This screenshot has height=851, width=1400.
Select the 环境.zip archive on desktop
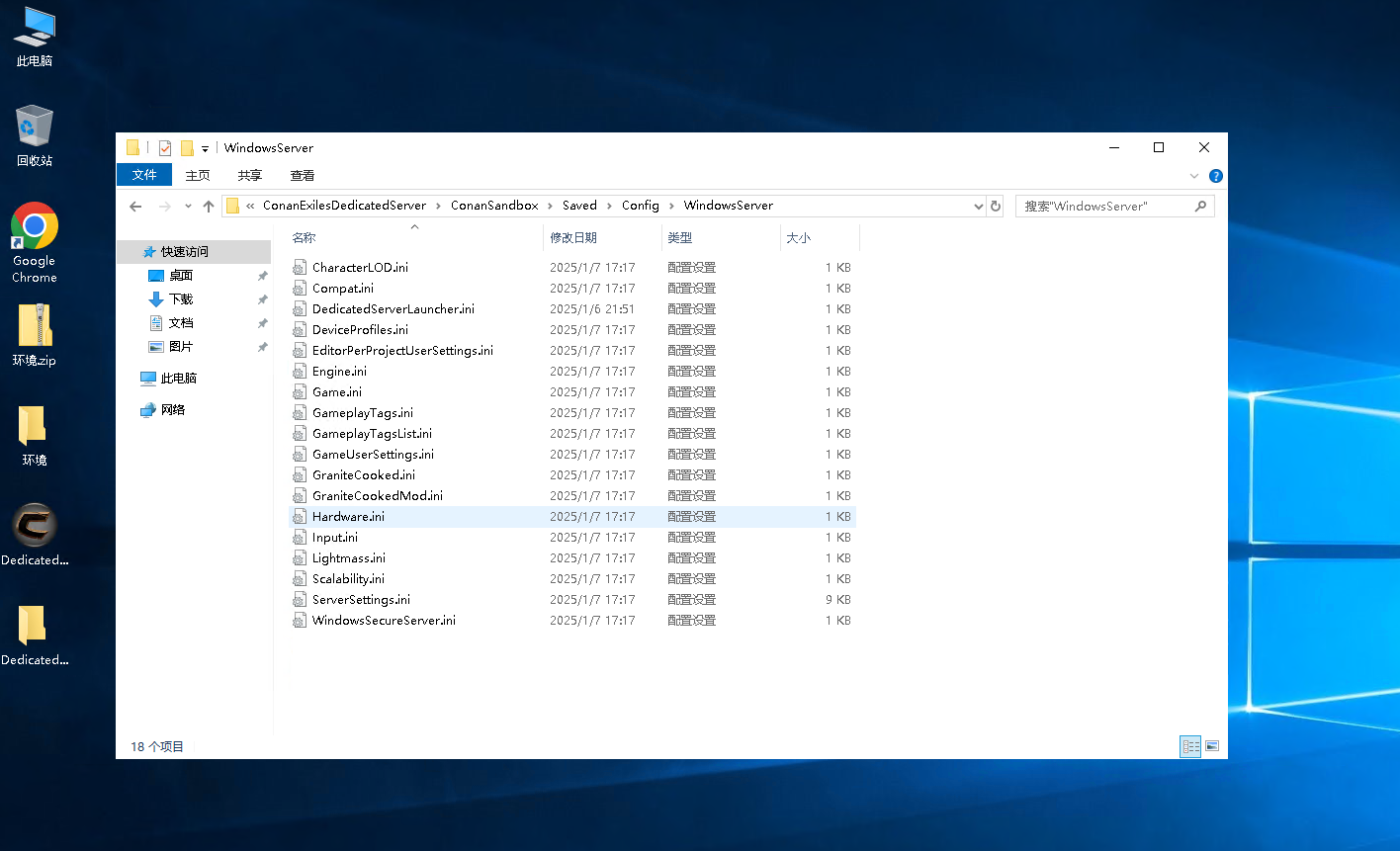[x=35, y=336]
